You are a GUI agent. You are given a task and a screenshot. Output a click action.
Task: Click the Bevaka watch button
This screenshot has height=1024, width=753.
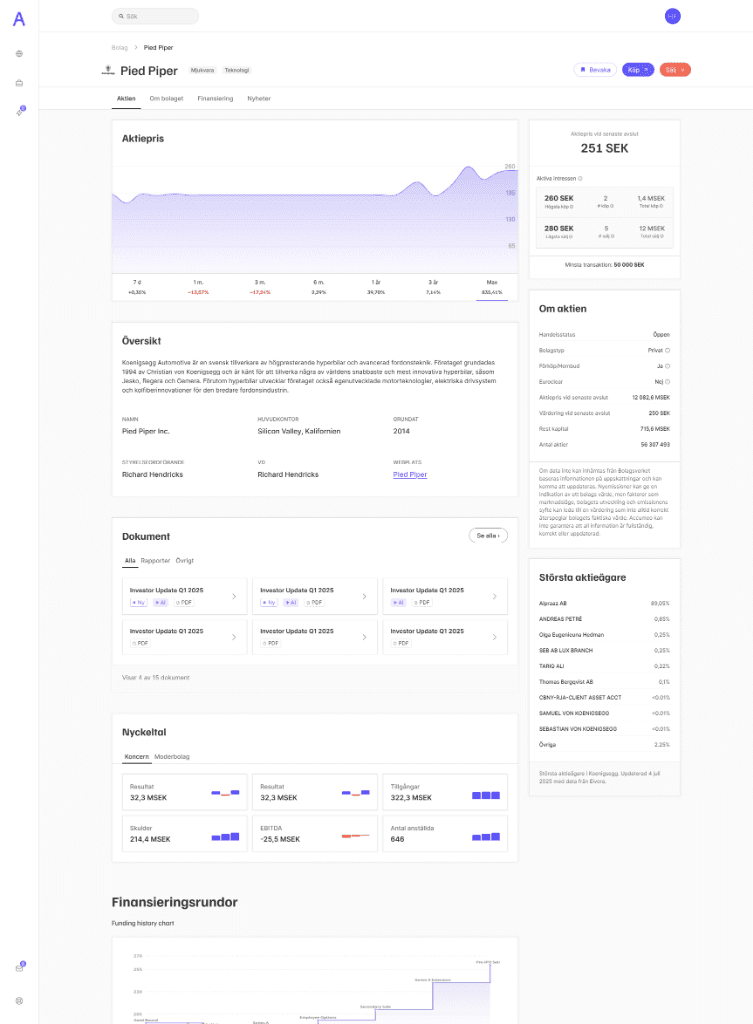(x=595, y=70)
